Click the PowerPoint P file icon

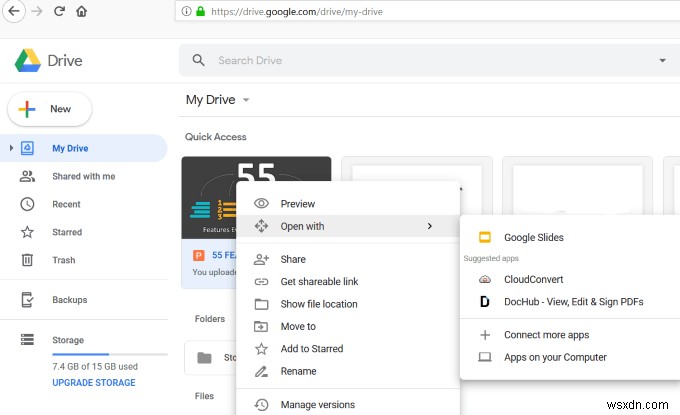(x=199, y=255)
